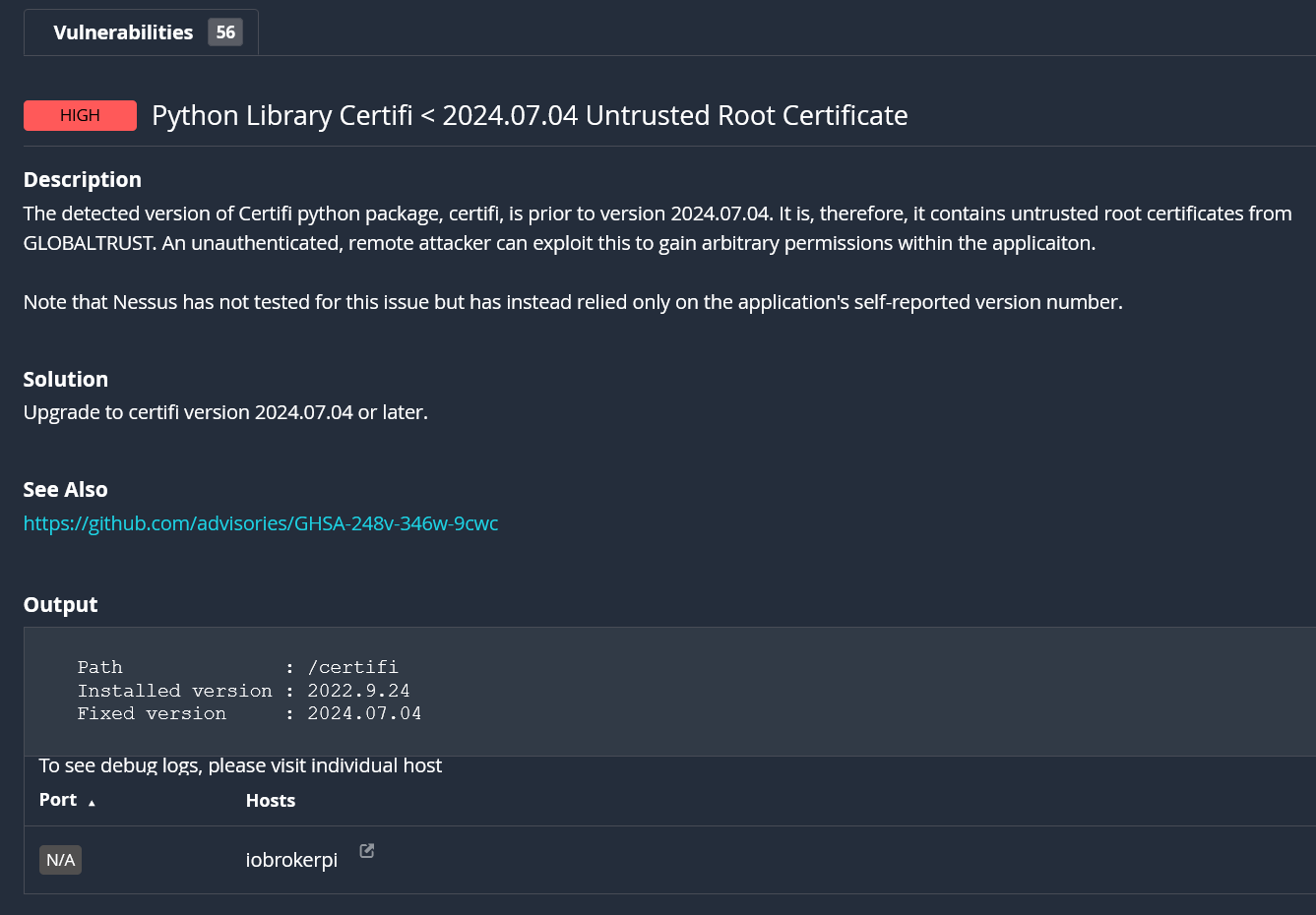
Task: Open the Vulnerabilities tab
Action: pos(141,32)
